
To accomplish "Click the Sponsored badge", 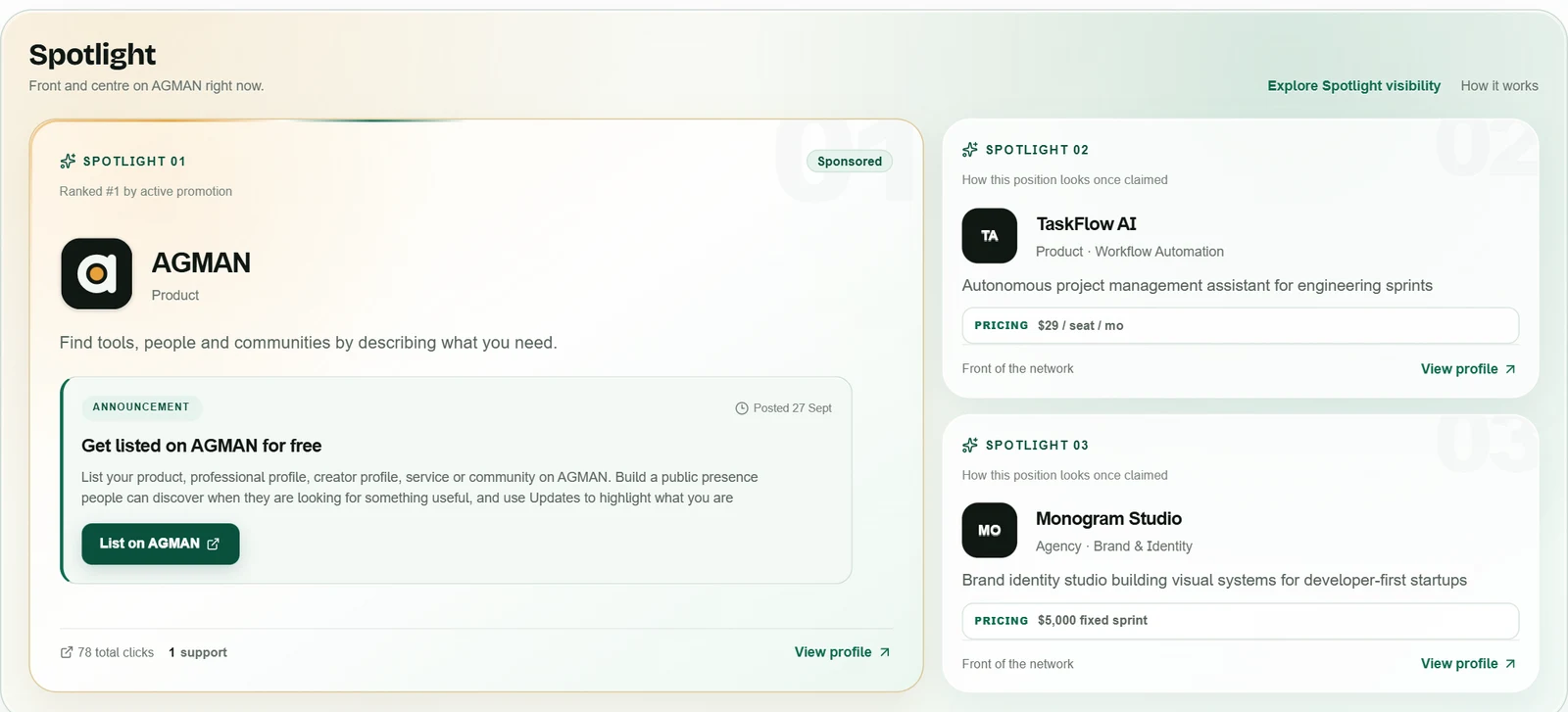I will (x=850, y=162).
